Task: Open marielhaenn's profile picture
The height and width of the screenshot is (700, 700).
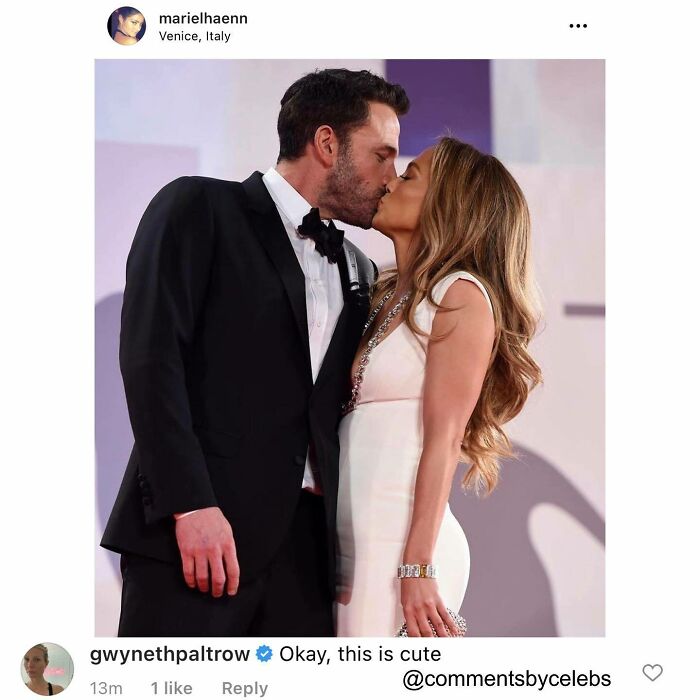Action: (126, 26)
